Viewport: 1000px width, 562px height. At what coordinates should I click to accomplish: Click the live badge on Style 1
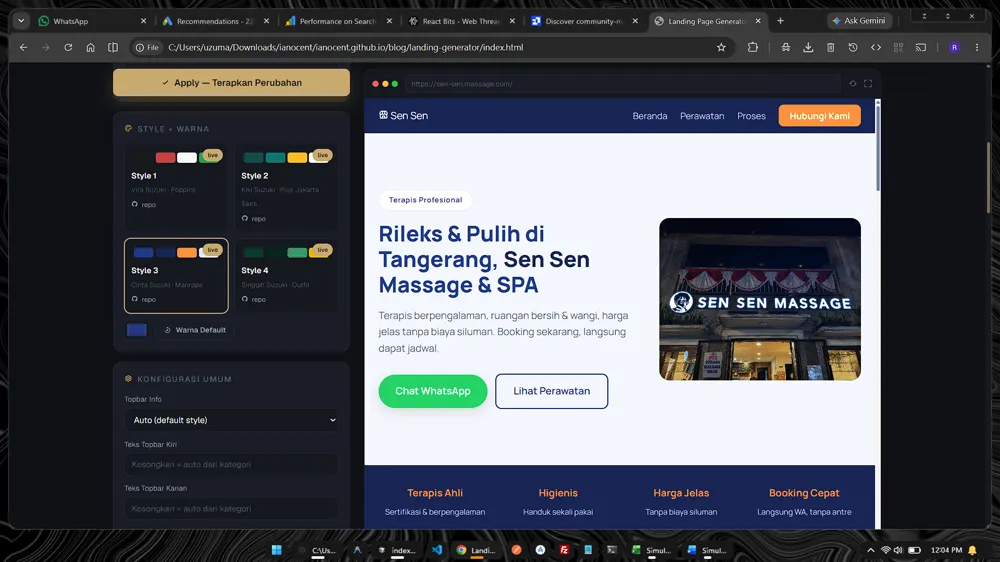point(212,155)
